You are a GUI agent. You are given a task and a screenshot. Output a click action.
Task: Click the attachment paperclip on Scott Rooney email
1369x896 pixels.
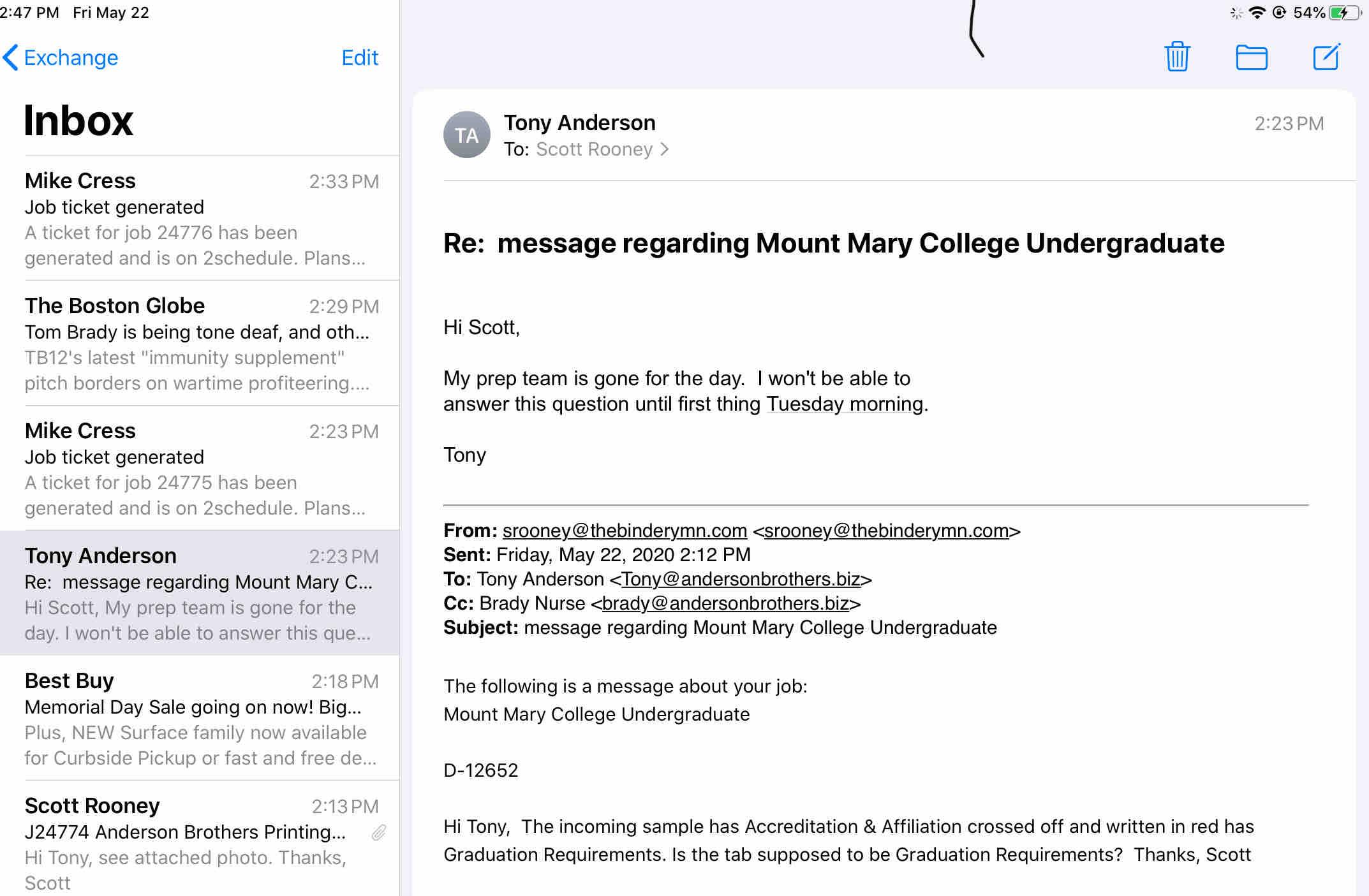pyautogui.click(x=379, y=833)
